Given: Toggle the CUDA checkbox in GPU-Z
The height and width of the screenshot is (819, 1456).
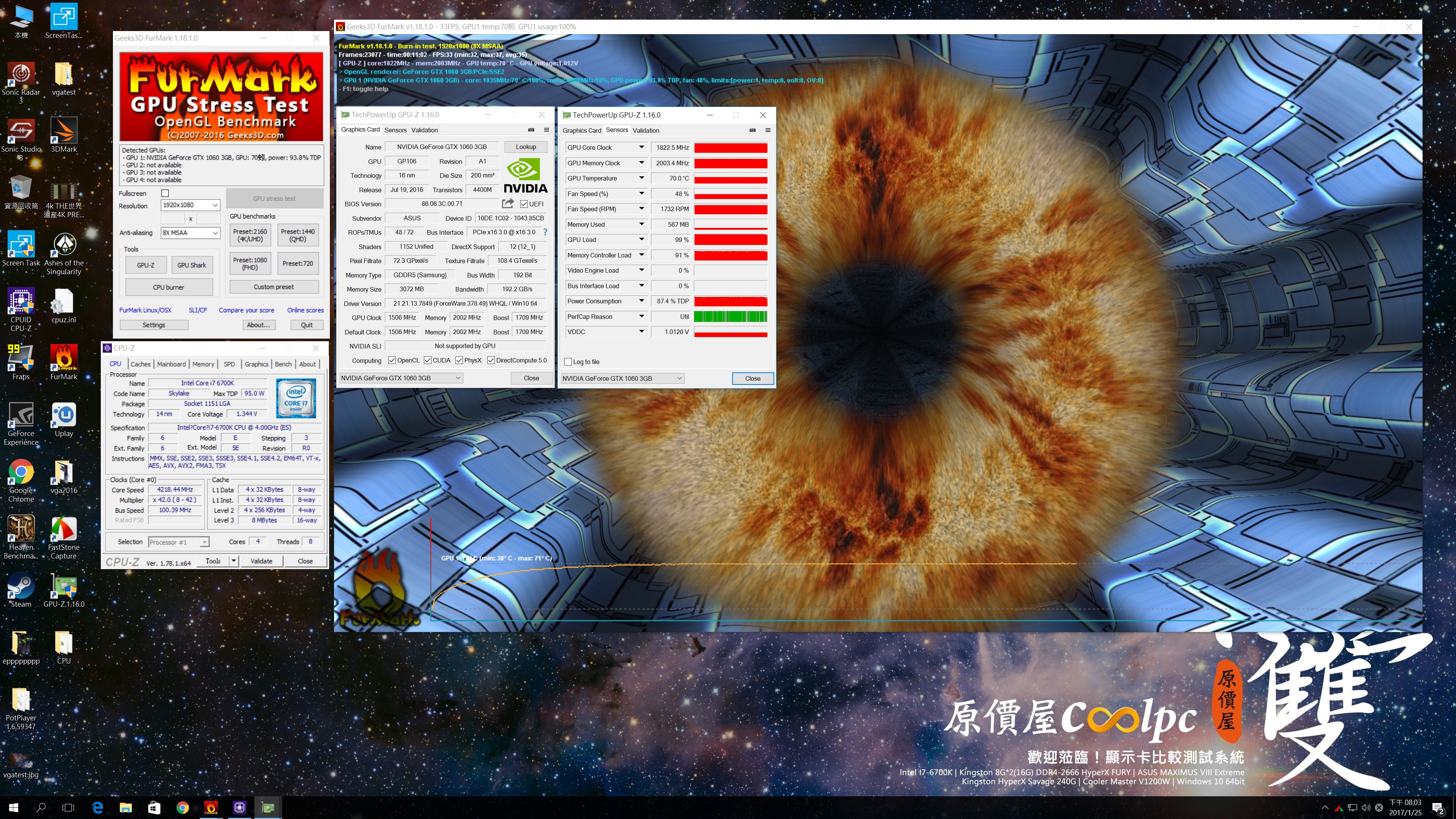Looking at the screenshot, I should [x=427, y=361].
